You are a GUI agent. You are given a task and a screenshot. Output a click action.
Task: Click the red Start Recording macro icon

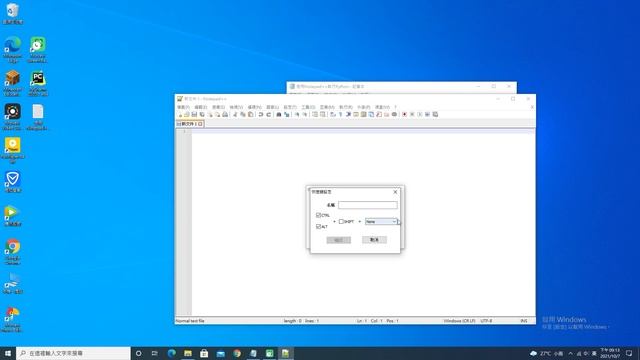(x=404, y=115)
